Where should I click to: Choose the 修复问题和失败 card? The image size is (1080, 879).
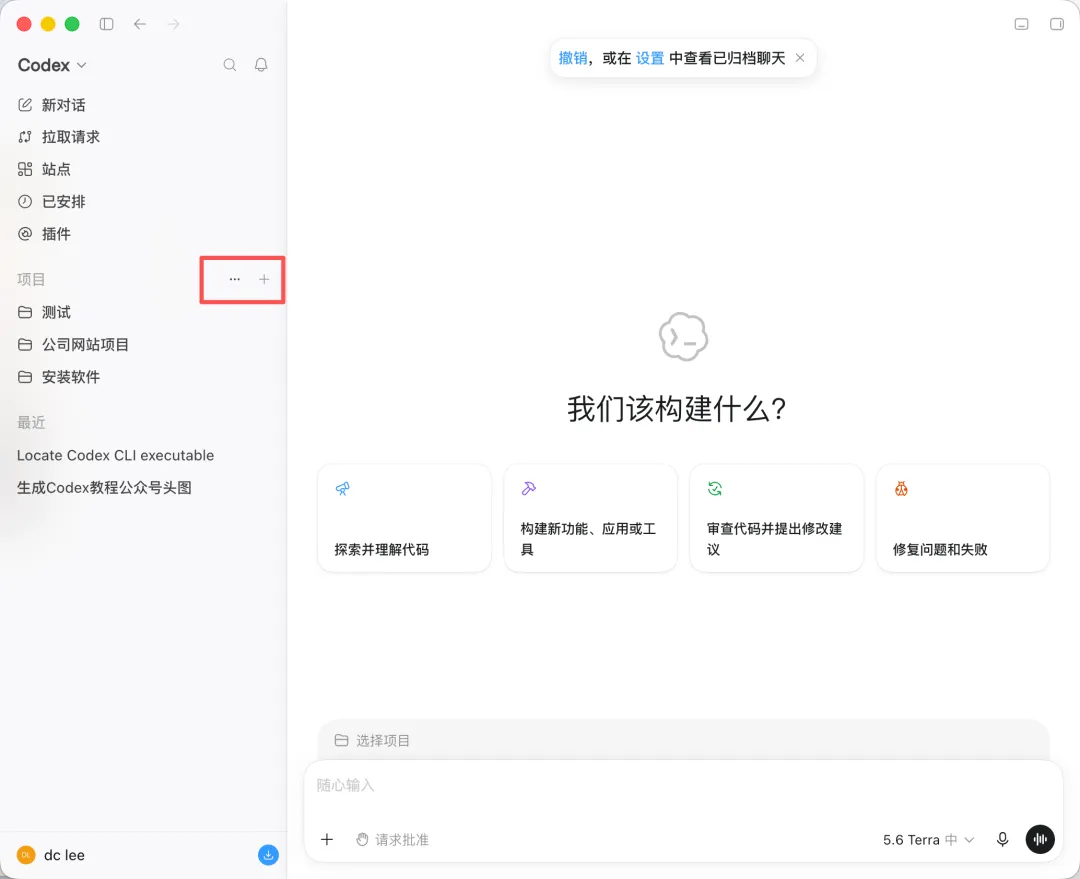(x=962, y=518)
